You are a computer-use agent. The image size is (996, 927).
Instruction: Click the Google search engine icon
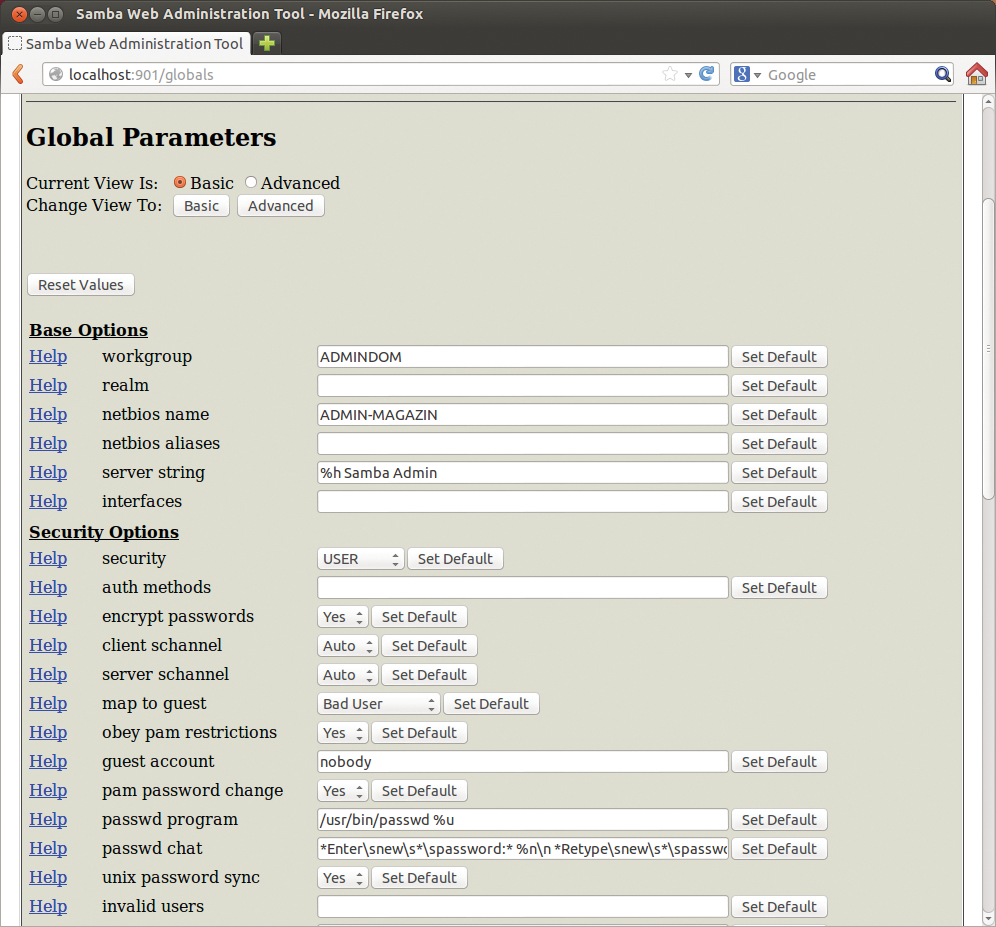tap(741, 74)
